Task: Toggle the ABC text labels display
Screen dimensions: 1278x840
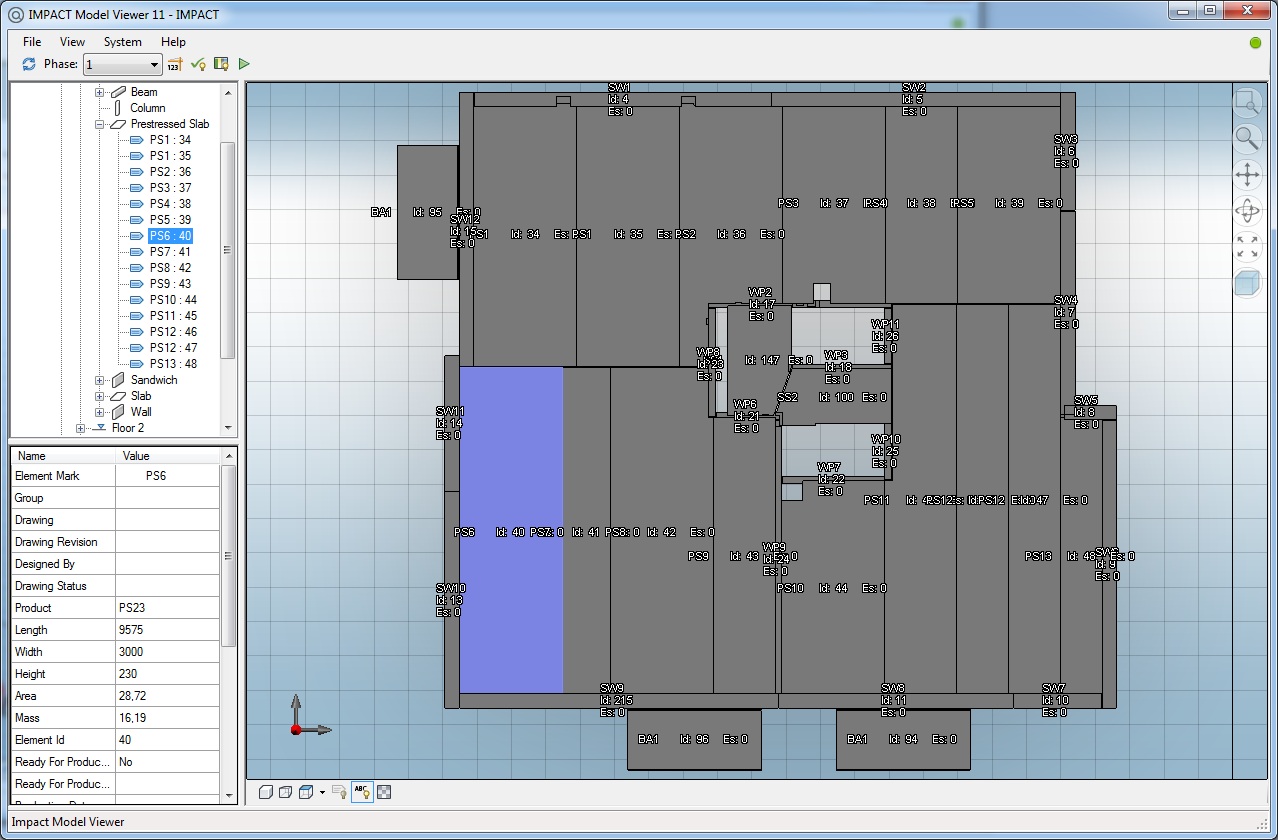Action: [x=361, y=791]
